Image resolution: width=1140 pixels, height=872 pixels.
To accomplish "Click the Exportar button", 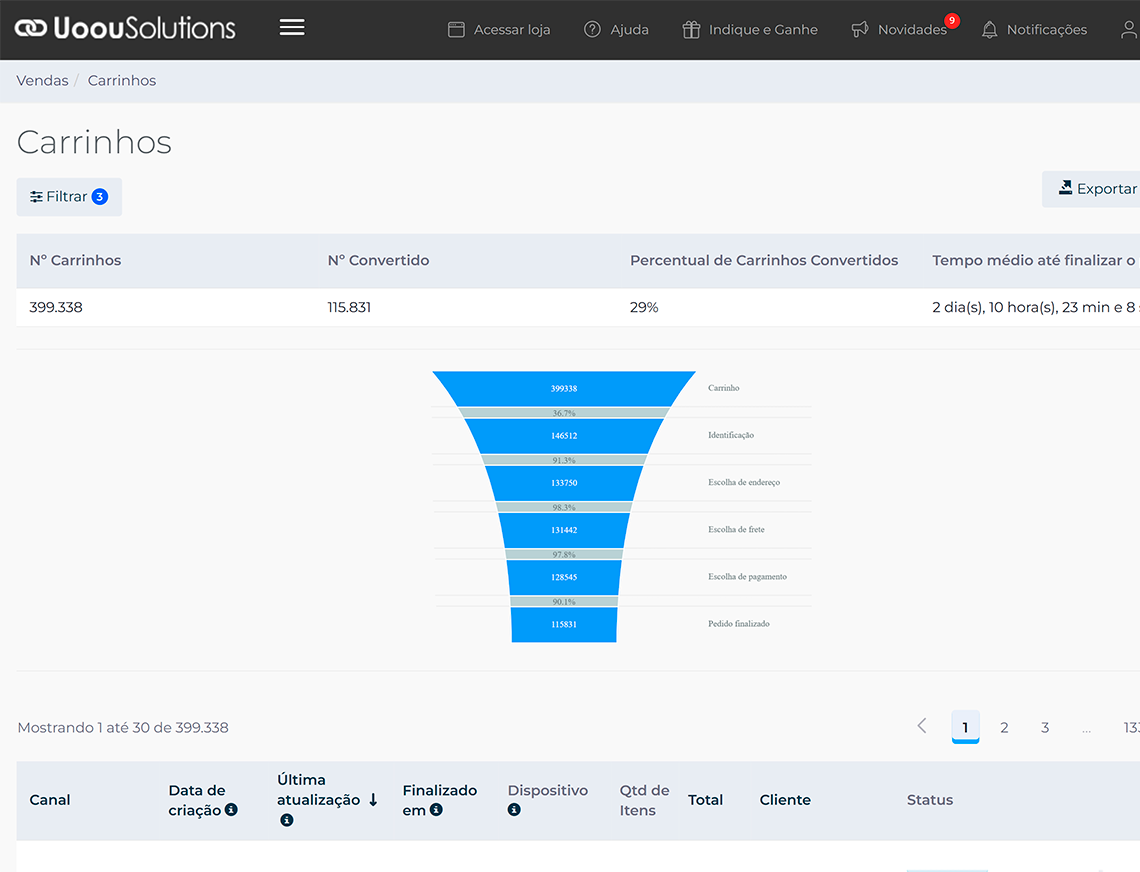I will (x=1097, y=189).
